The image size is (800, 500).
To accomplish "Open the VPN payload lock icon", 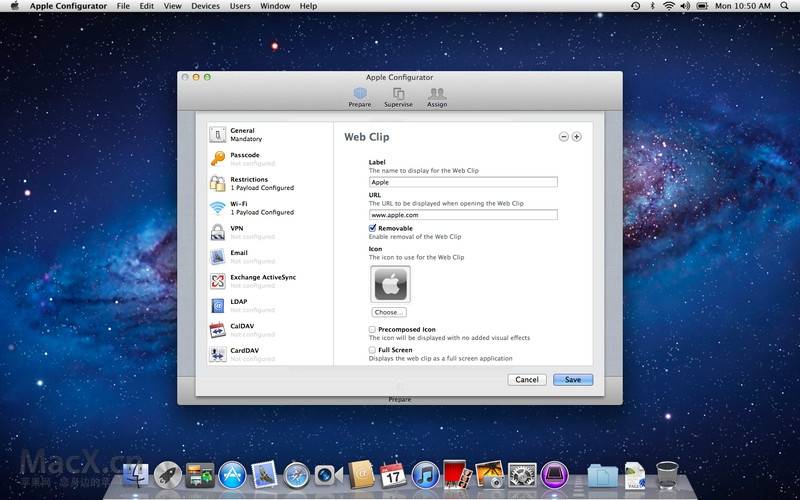I will click(217, 232).
